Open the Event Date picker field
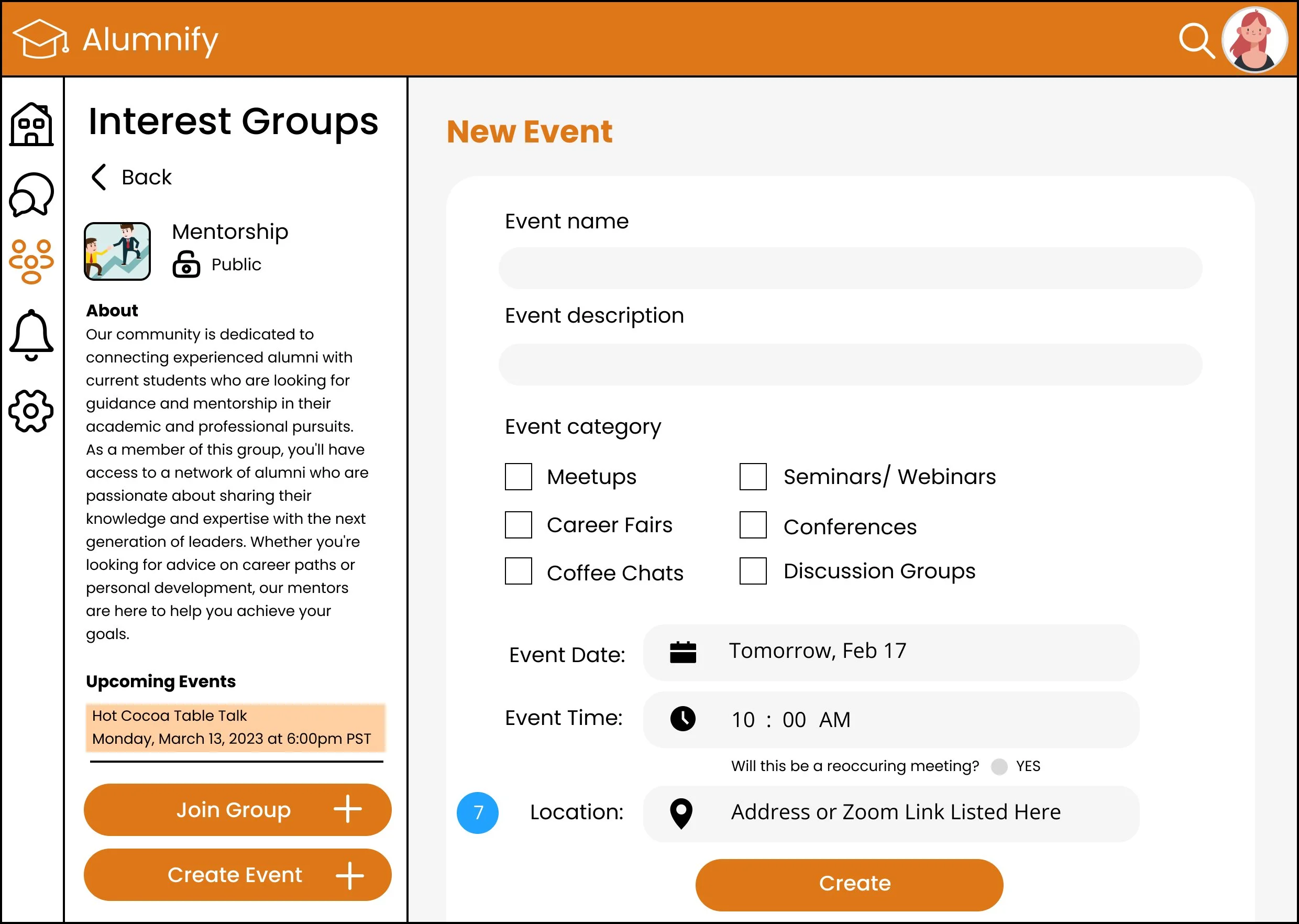1299x924 pixels. click(890, 653)
